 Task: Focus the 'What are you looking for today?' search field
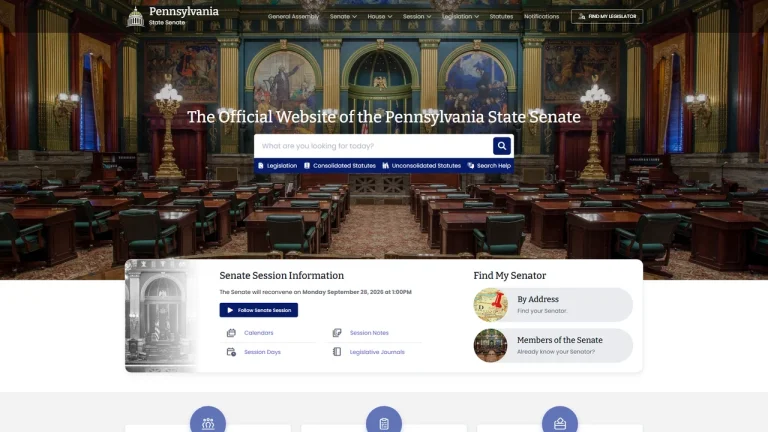pos(373,146)
